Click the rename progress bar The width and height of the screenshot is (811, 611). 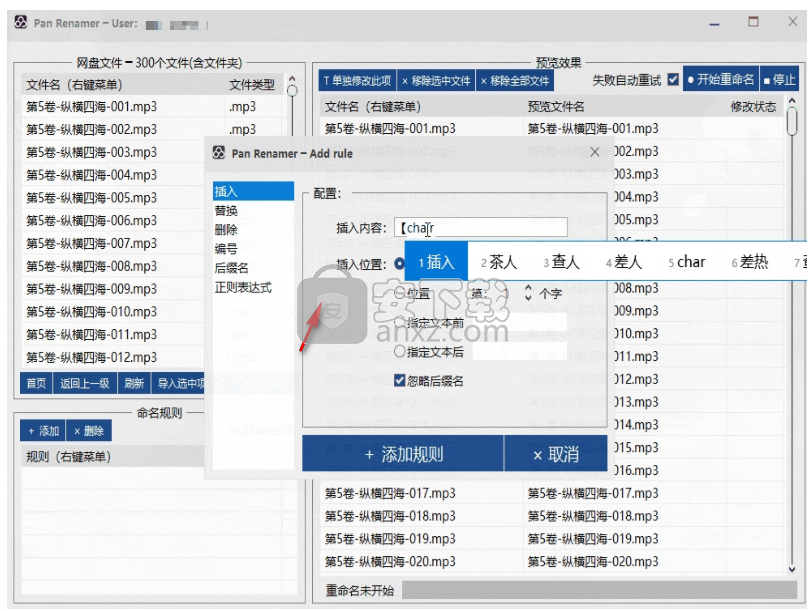[599, 590]
